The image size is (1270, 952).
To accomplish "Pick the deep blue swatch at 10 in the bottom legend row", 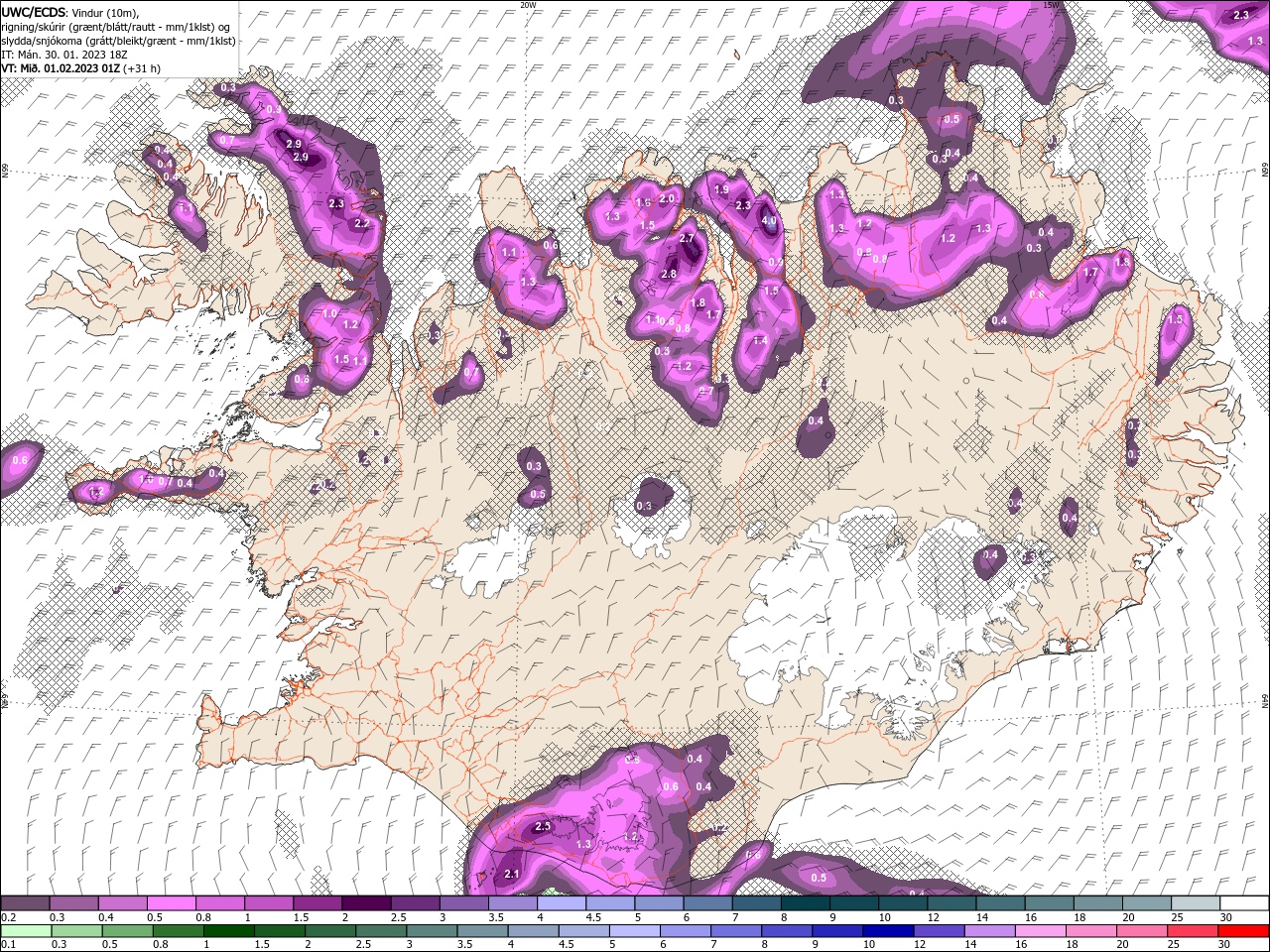I will click(x=887, y=931).
